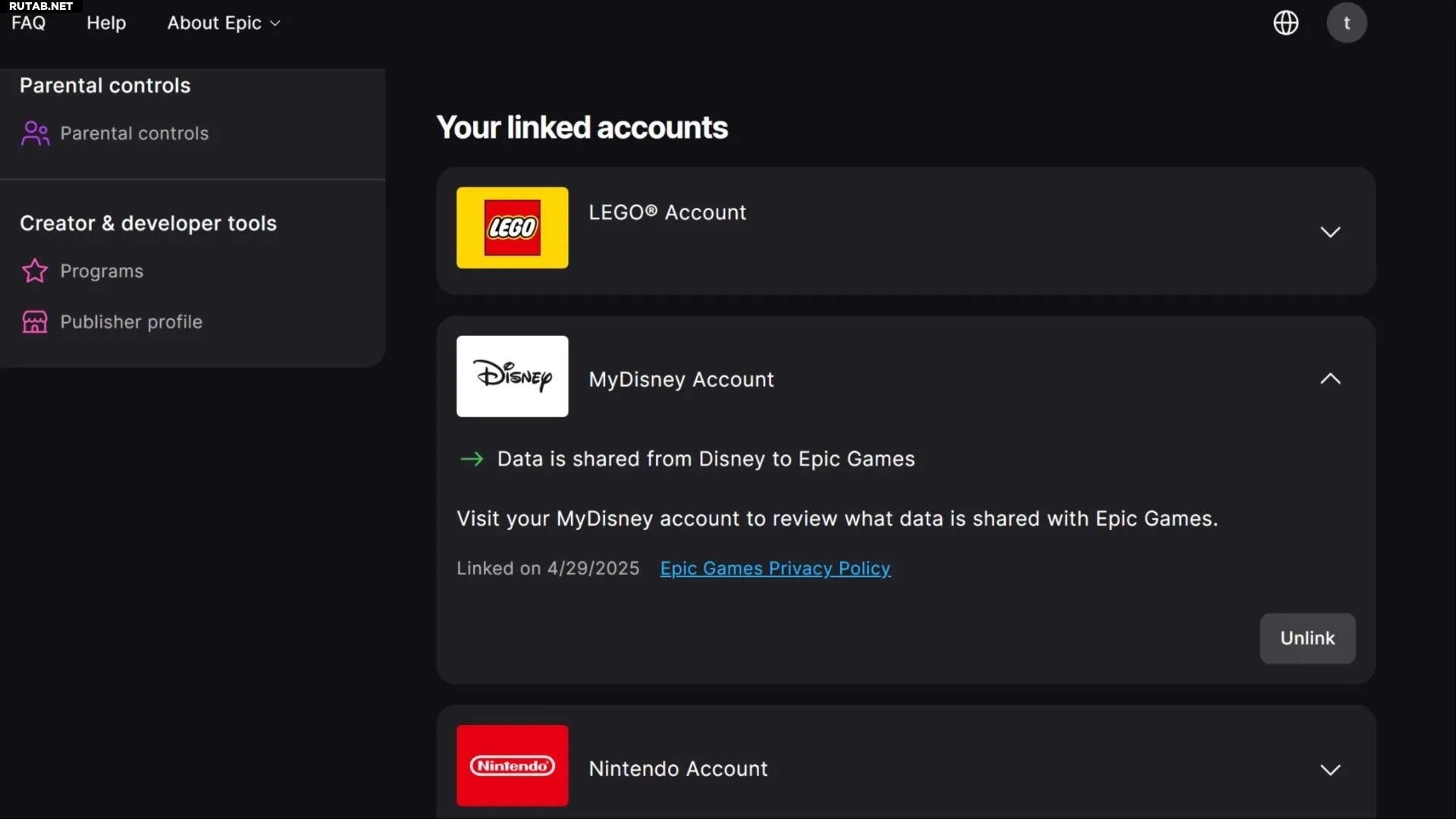Unlink the MyDisney account
Screen dimensions: 1456x819
1307,639
